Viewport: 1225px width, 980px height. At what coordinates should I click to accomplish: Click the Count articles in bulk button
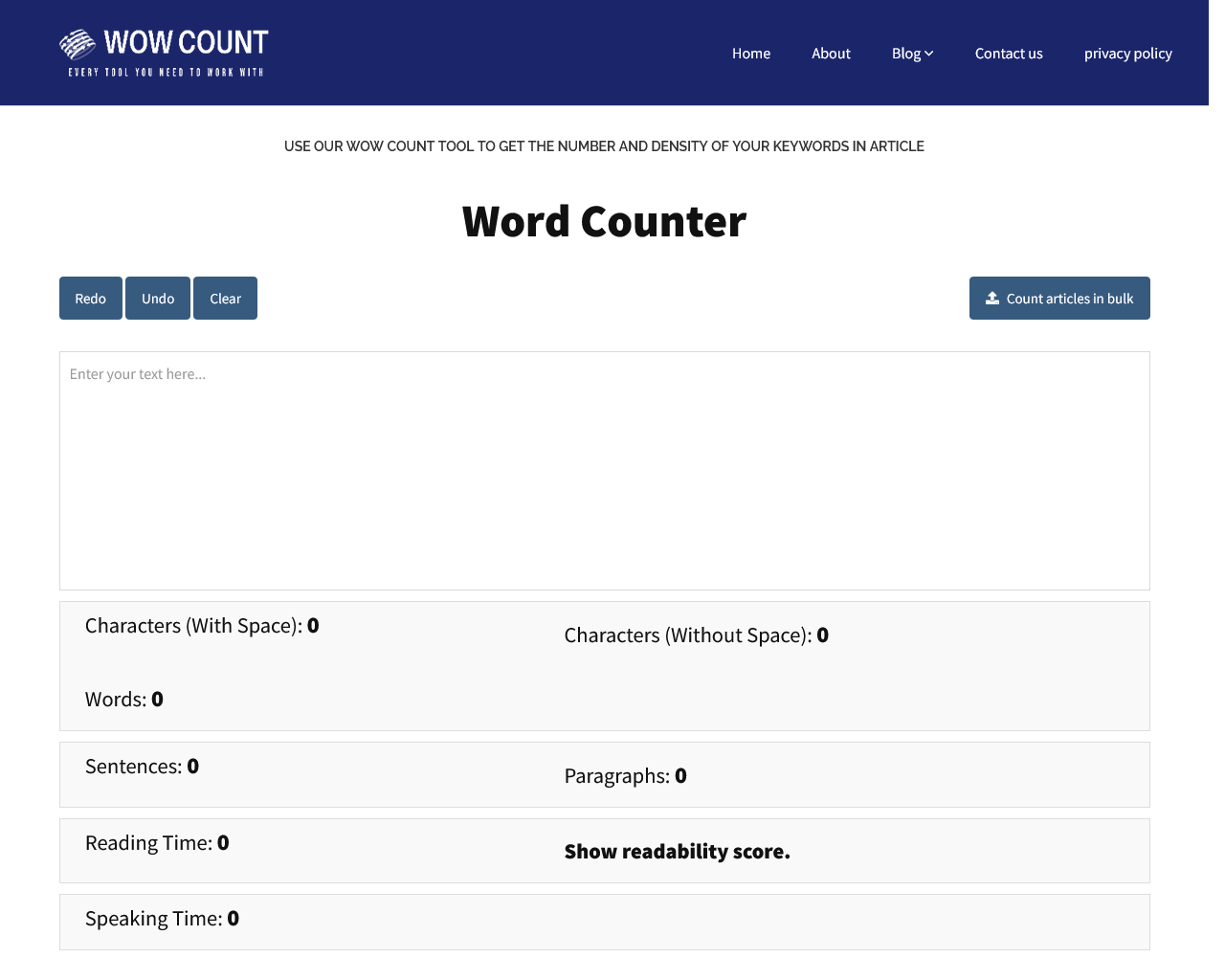1059,298
